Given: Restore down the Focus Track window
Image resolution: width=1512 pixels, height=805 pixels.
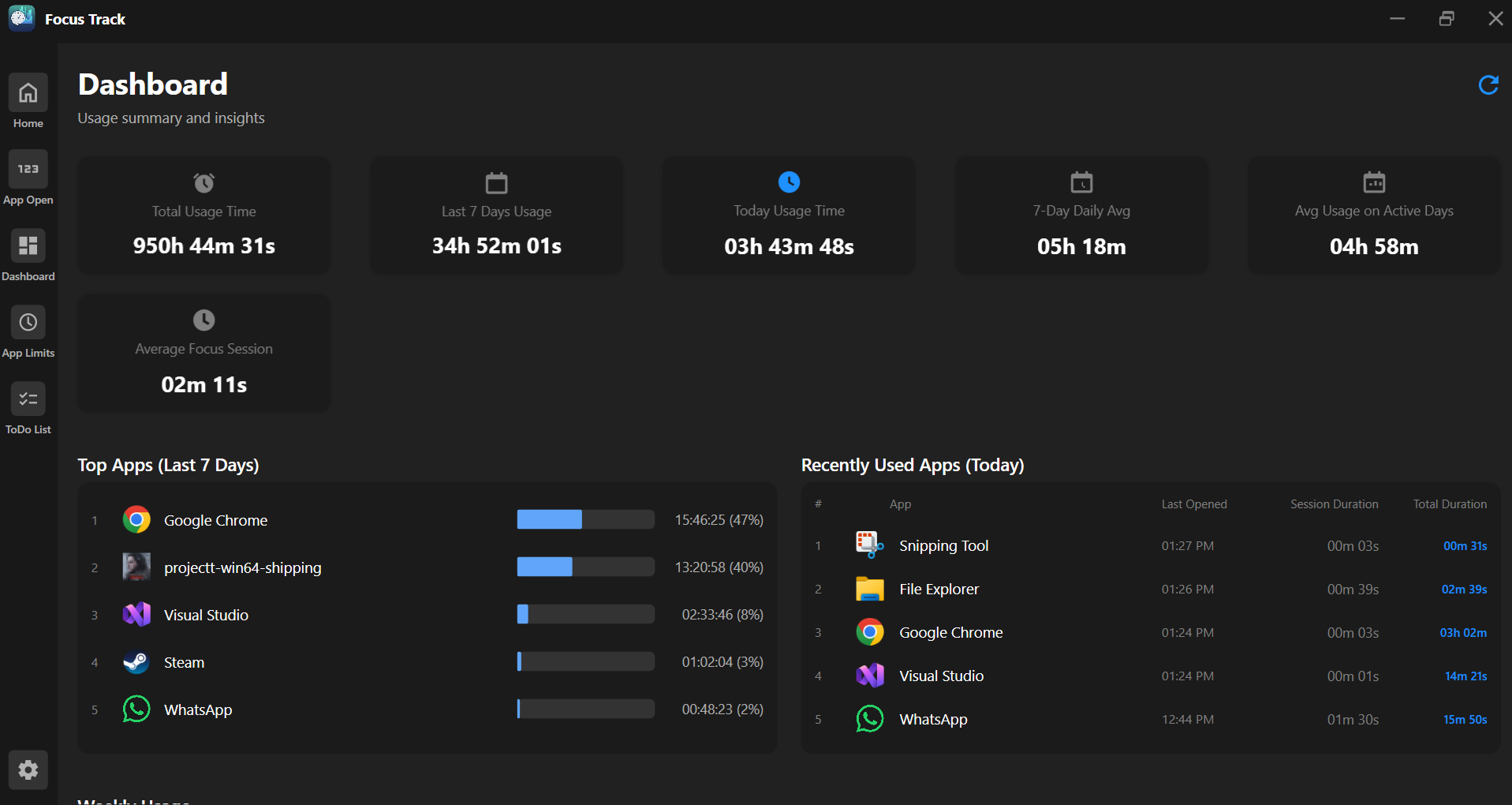Looking at the screenshot, I should pyautogui.click(x=1447, y=18).
